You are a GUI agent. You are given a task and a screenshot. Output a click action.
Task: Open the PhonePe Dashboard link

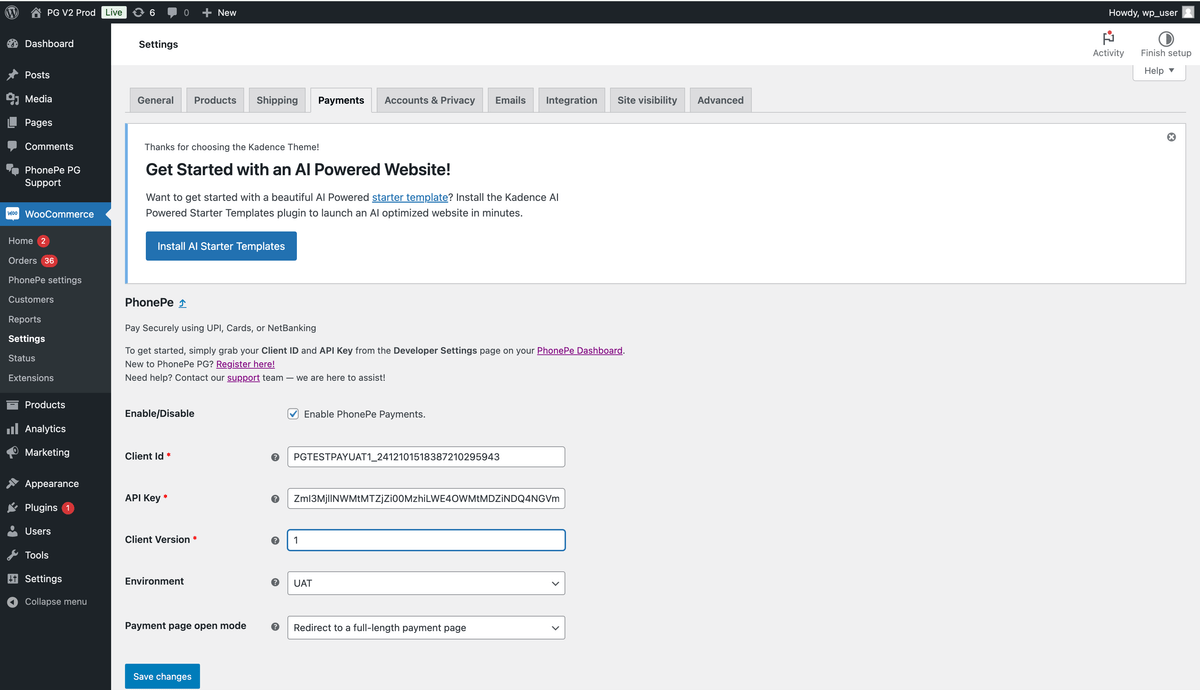click(580, 351)
